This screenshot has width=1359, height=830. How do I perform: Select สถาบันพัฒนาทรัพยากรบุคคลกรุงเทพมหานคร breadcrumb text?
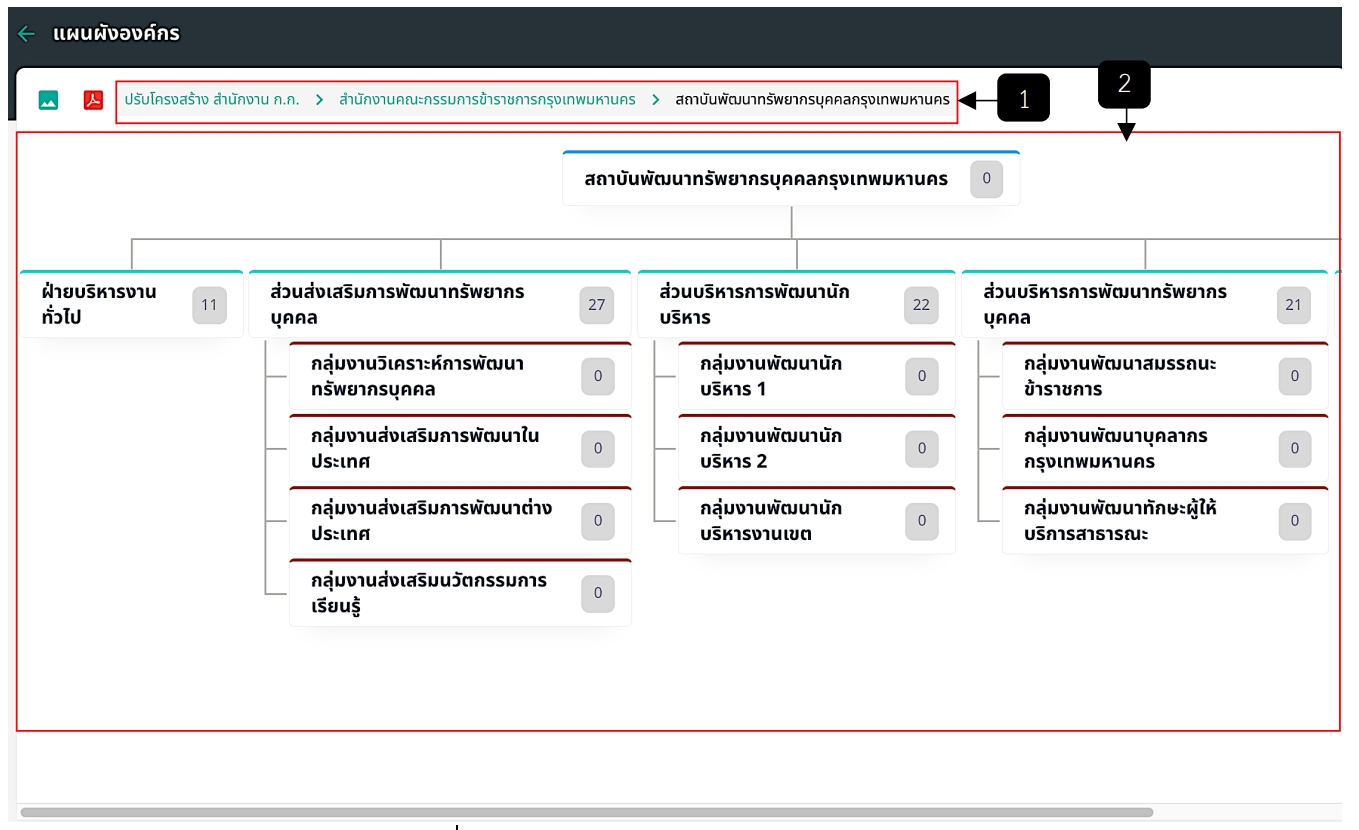click(x=812, y=100)
